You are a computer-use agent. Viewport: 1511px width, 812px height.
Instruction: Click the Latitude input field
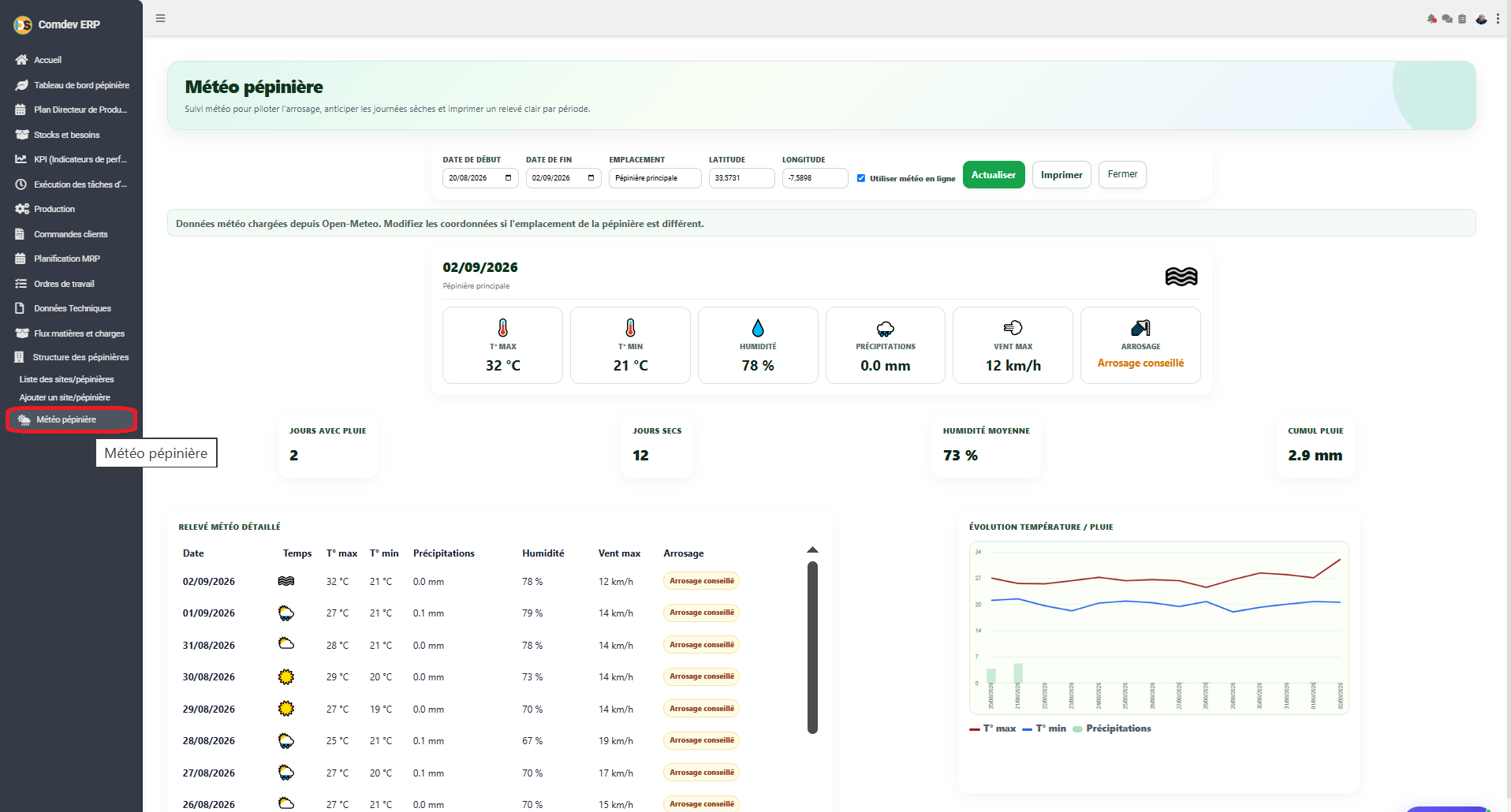741,178
